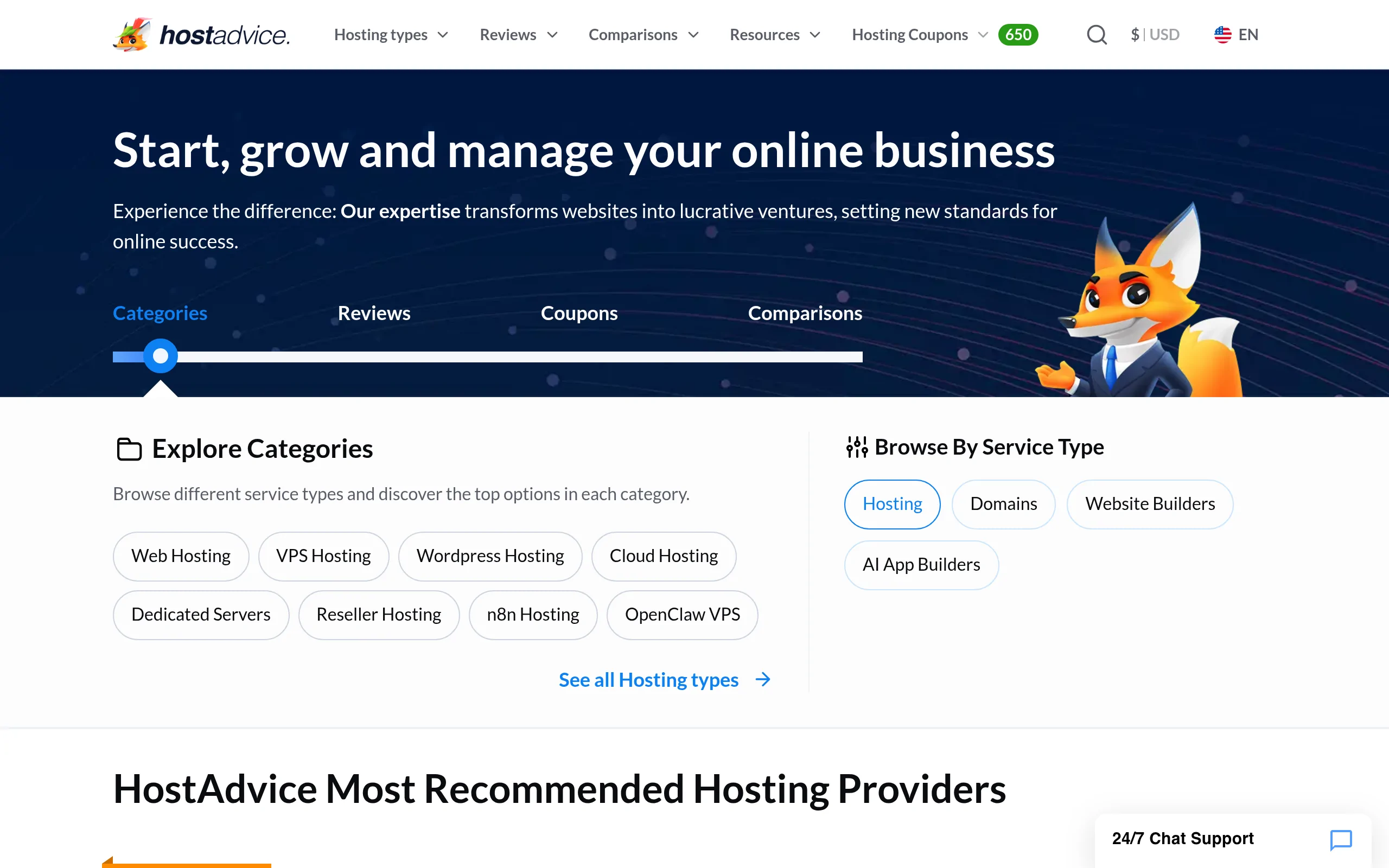This screenshot has height=868, width=1389.
Task: Open the USD currency selector
Action: (1155, 34)
